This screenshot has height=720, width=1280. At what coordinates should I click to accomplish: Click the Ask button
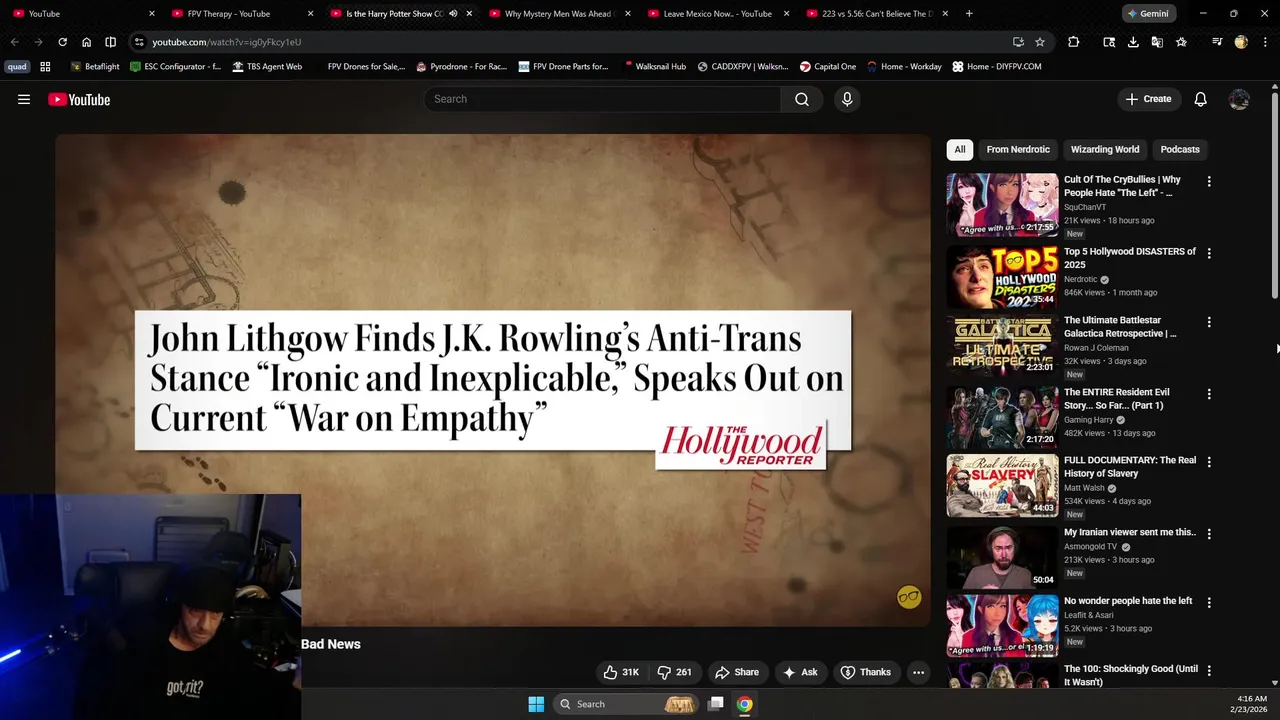click(800, 672)
